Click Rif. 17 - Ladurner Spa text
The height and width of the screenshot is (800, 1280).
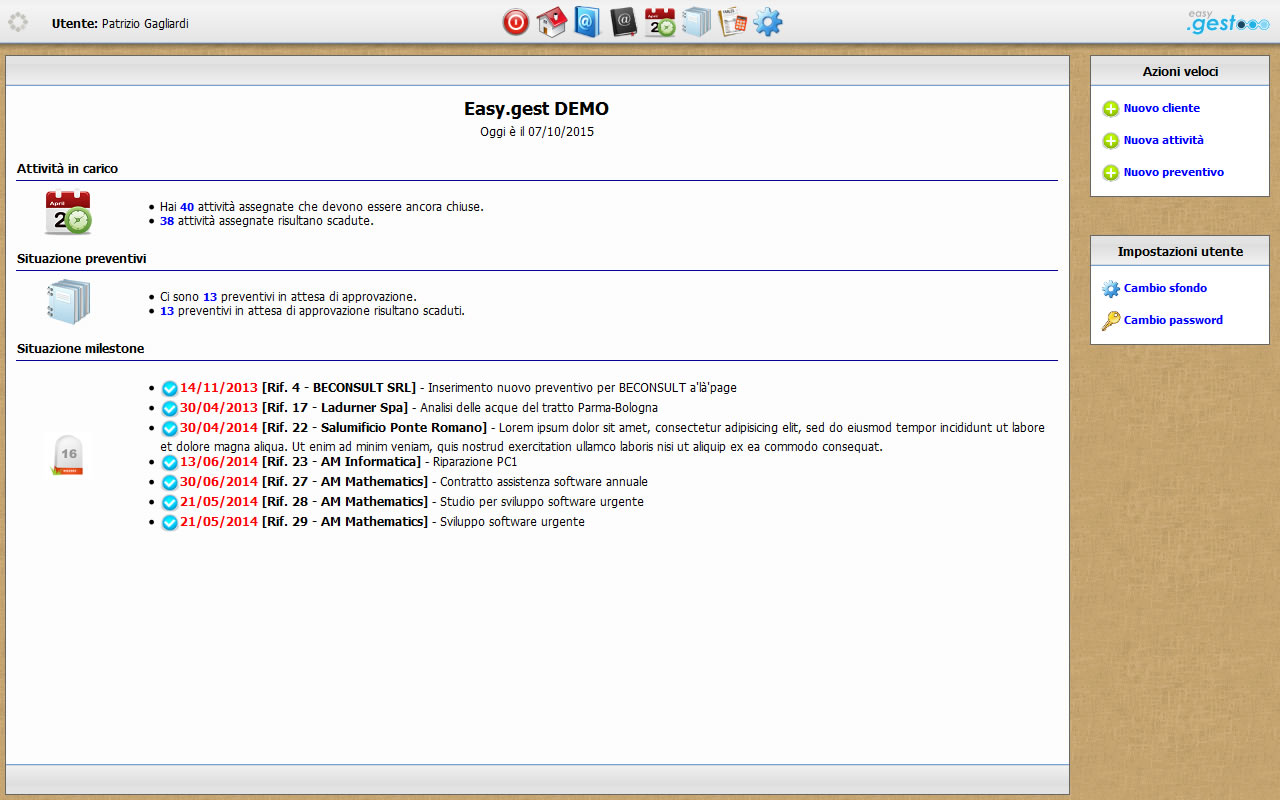coord(335,407)
